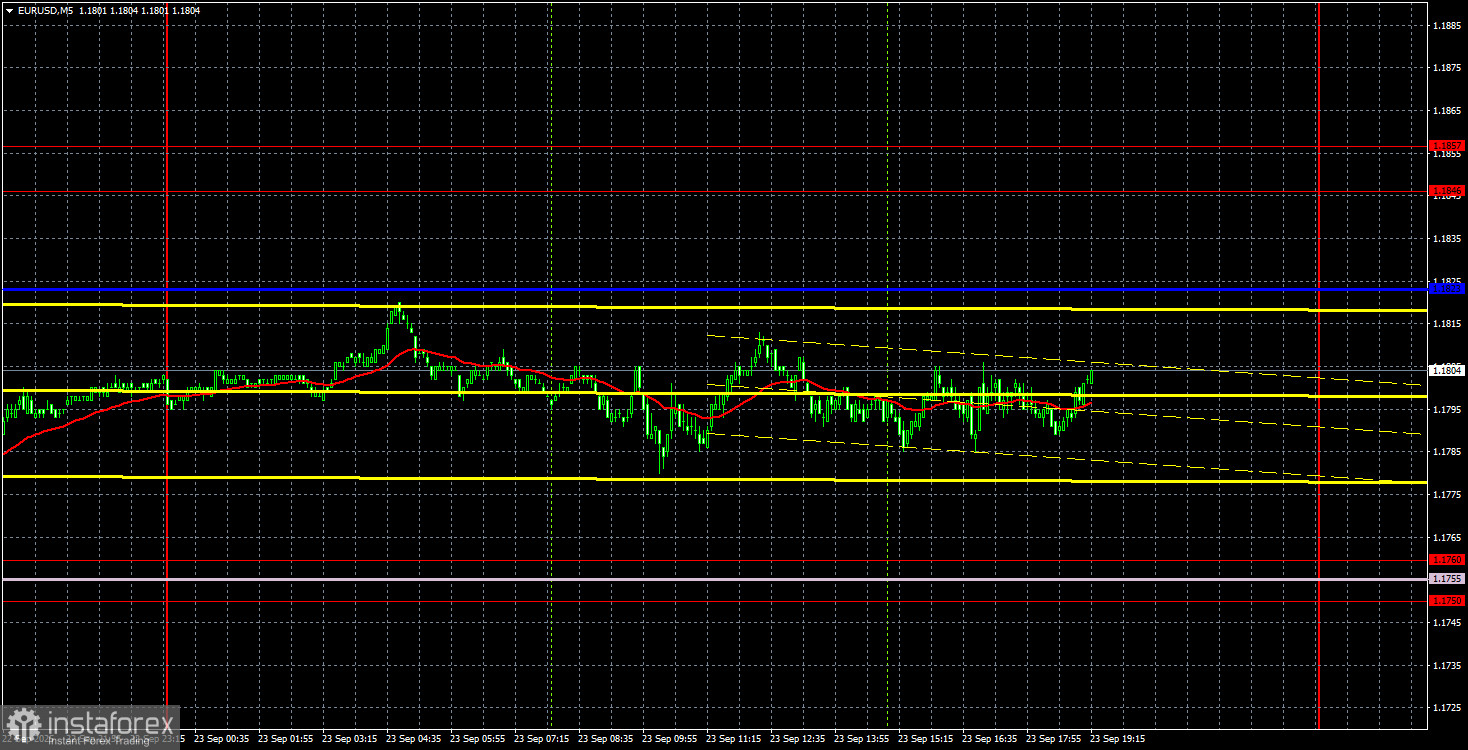Click the 23 Sep 05:55 time label
Image resolution: width=1468 pixels, height=750 pixels.
478,739
